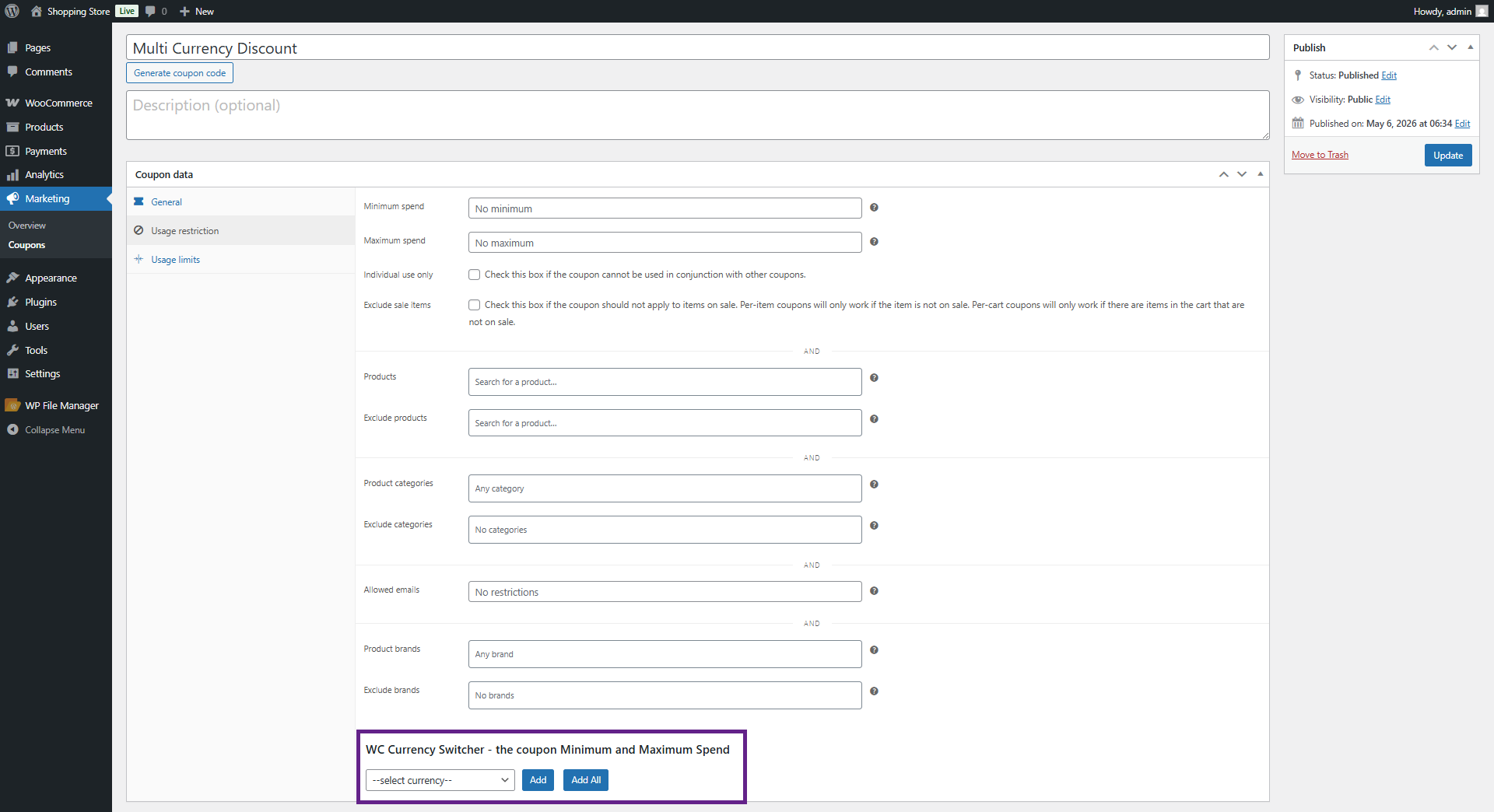Viewport: 1494px width, 812px height.
Task: Edit the Visibility setting link
Action: [1383, 100]
